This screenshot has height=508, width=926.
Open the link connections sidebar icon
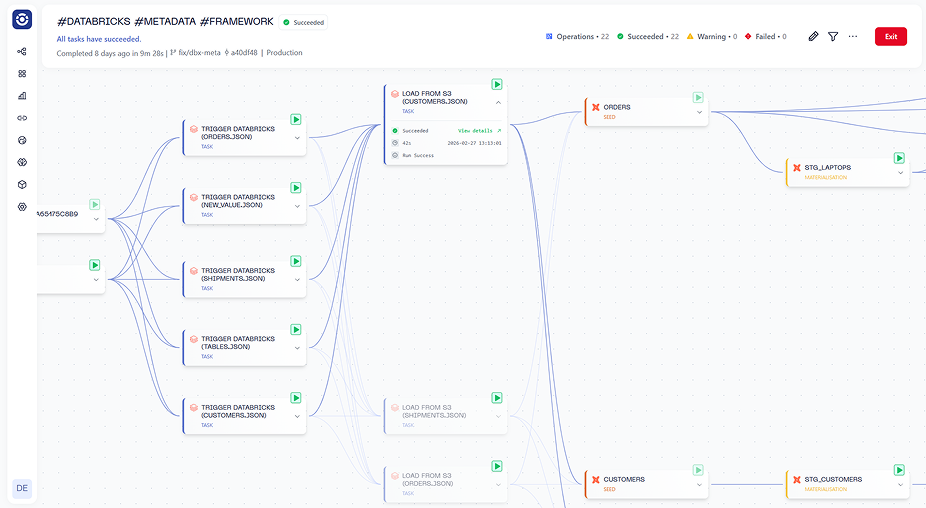[22, 118]
